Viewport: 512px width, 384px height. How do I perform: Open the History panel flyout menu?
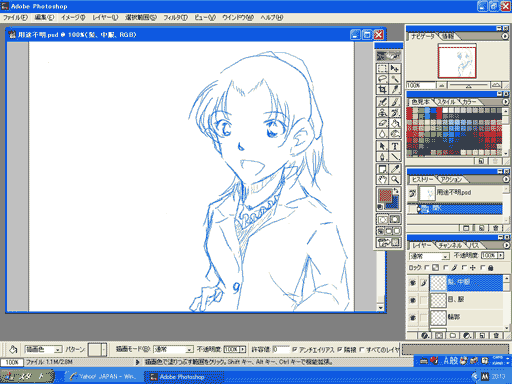(x=506, y=179)
